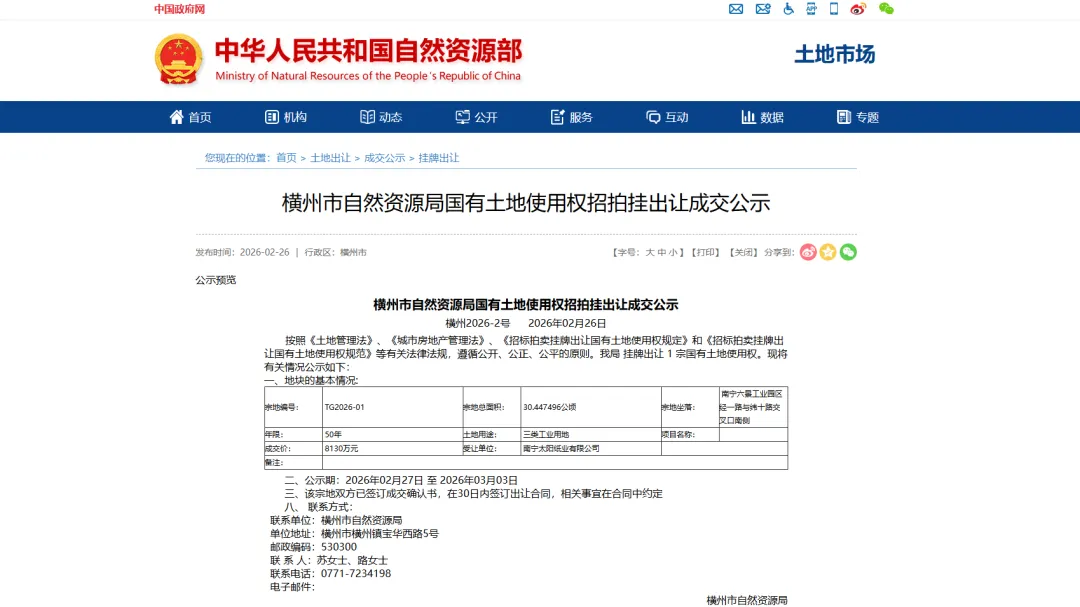Viewport: 1080px width, 607px height.
Task: Click the 打印 print button
Action: (x=705, y=252)
